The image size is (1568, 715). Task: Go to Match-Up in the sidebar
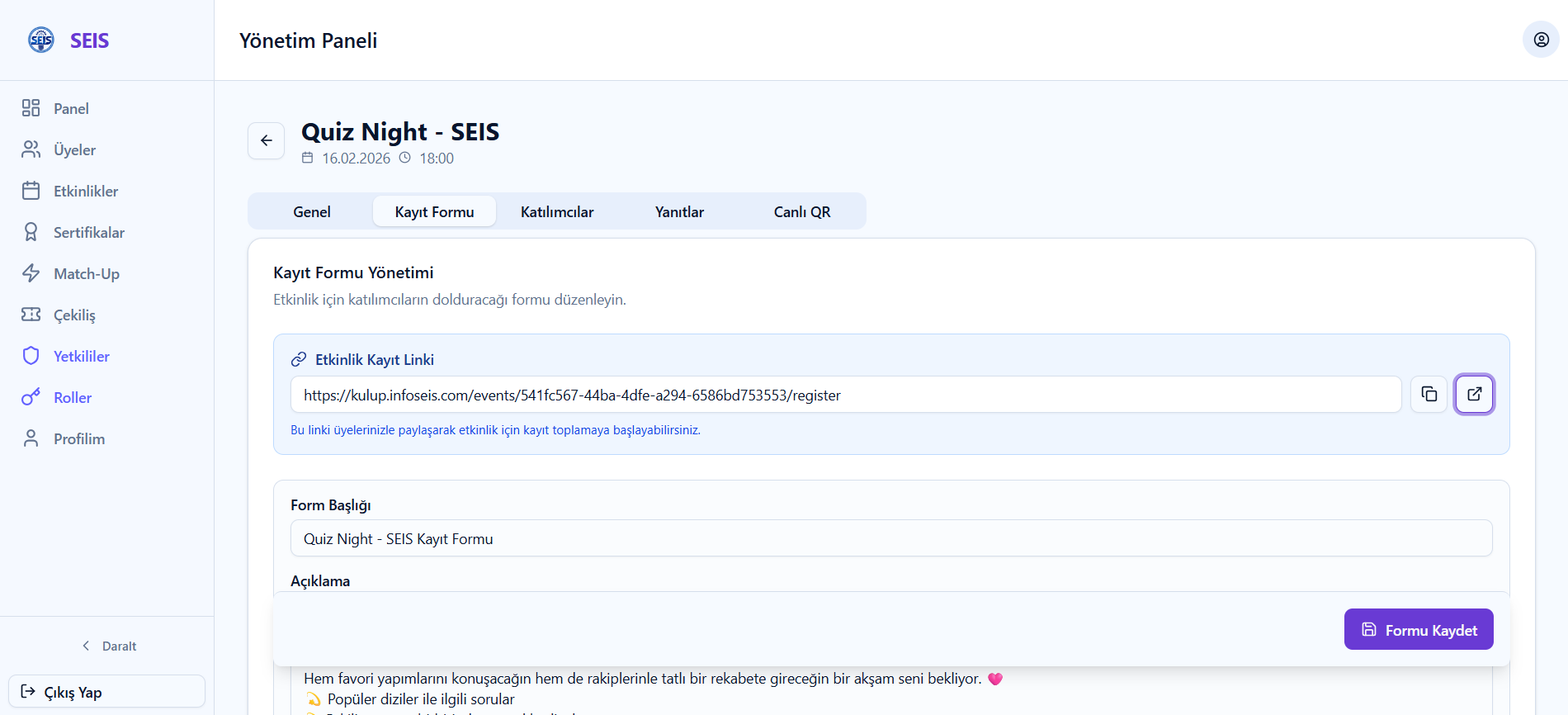86,274
